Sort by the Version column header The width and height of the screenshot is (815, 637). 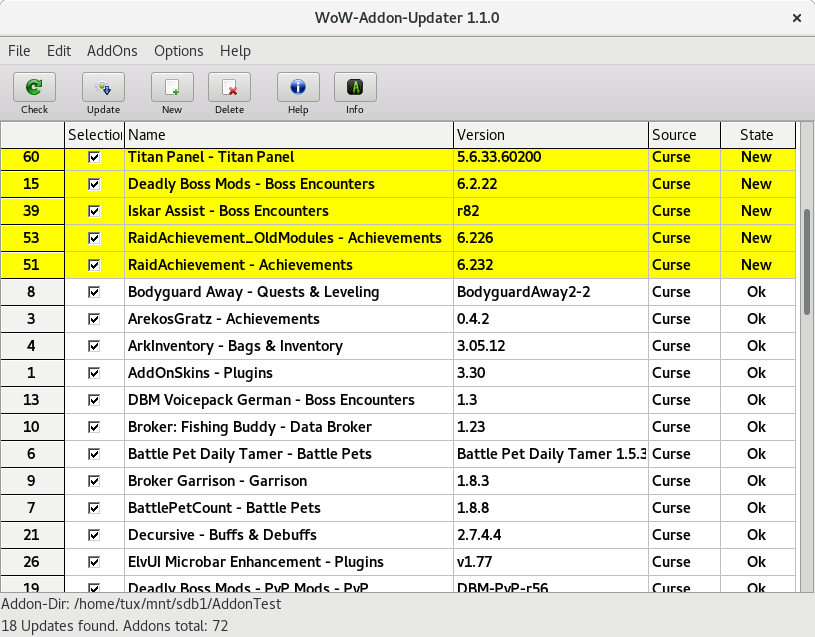(x=551, y=135)
